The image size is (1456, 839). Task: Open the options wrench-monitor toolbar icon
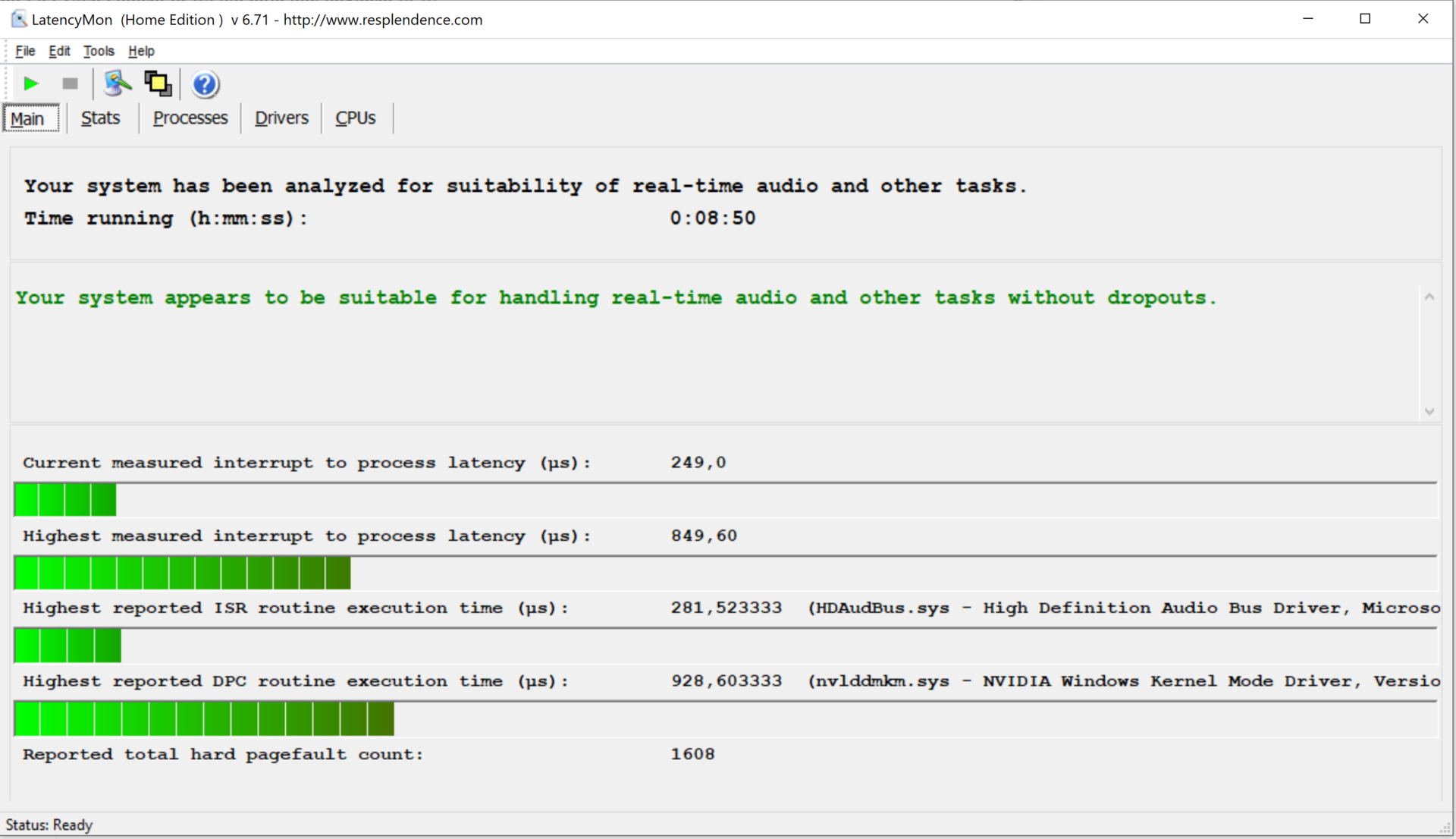click(x=117, y=83)
